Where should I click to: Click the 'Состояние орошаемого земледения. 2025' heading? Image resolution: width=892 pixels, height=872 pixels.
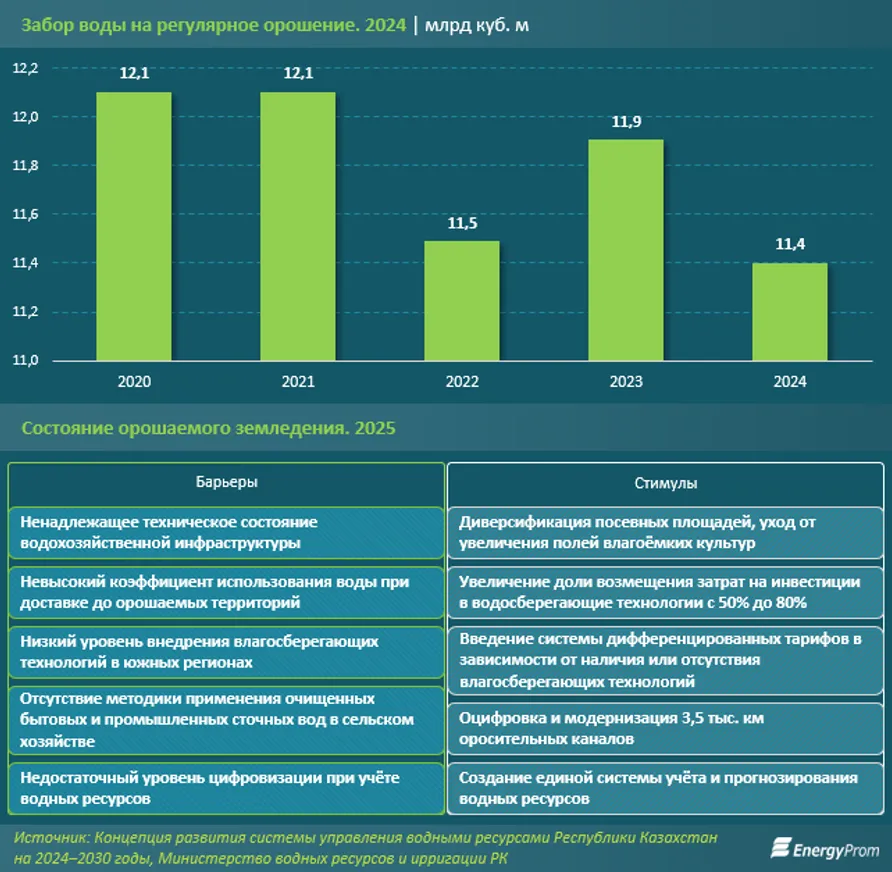pos(208,429)
